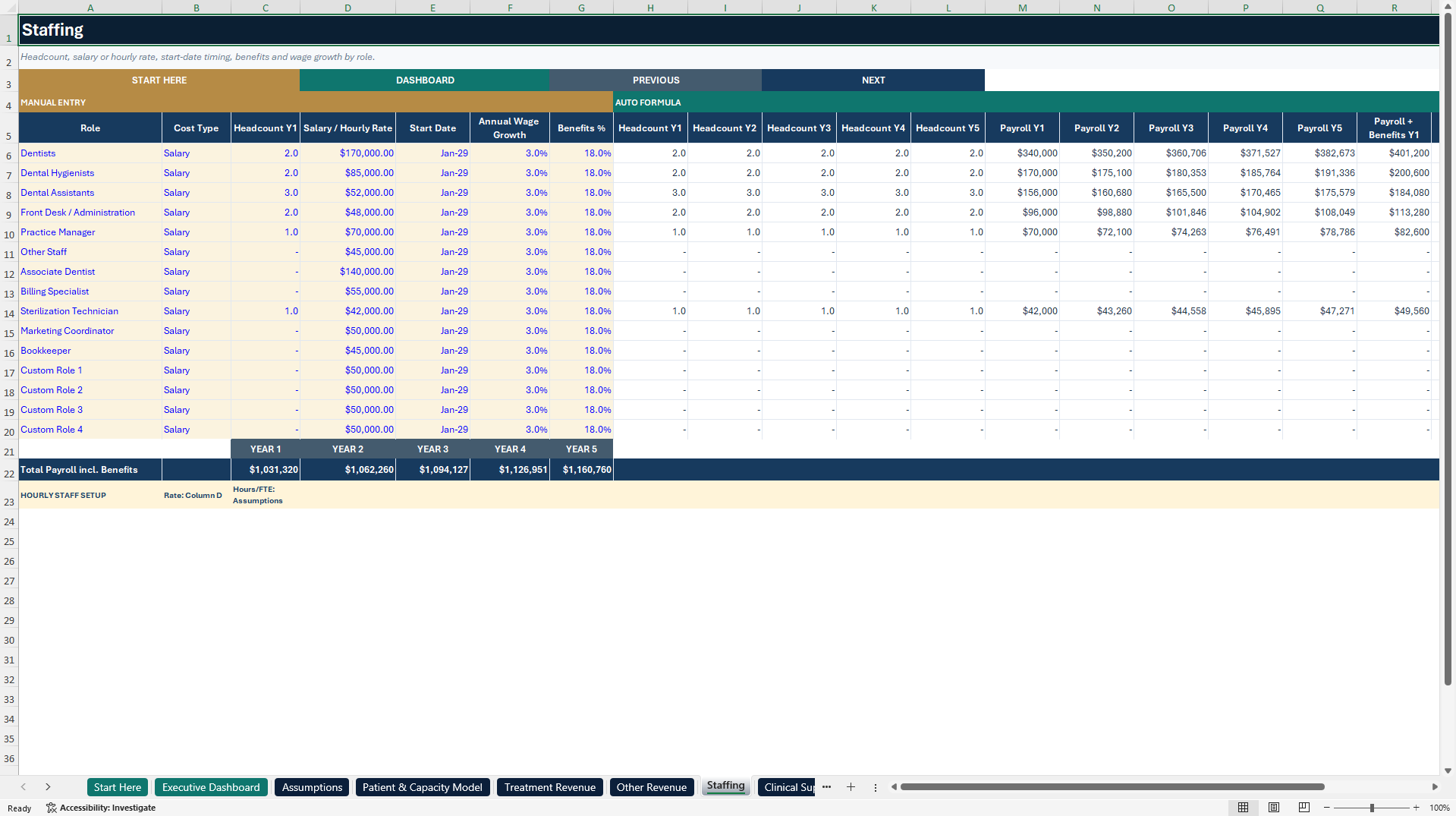Select Practice Manager role cell
The height and width of the screenshot is (816, 1456).
(x=90, y=232)
